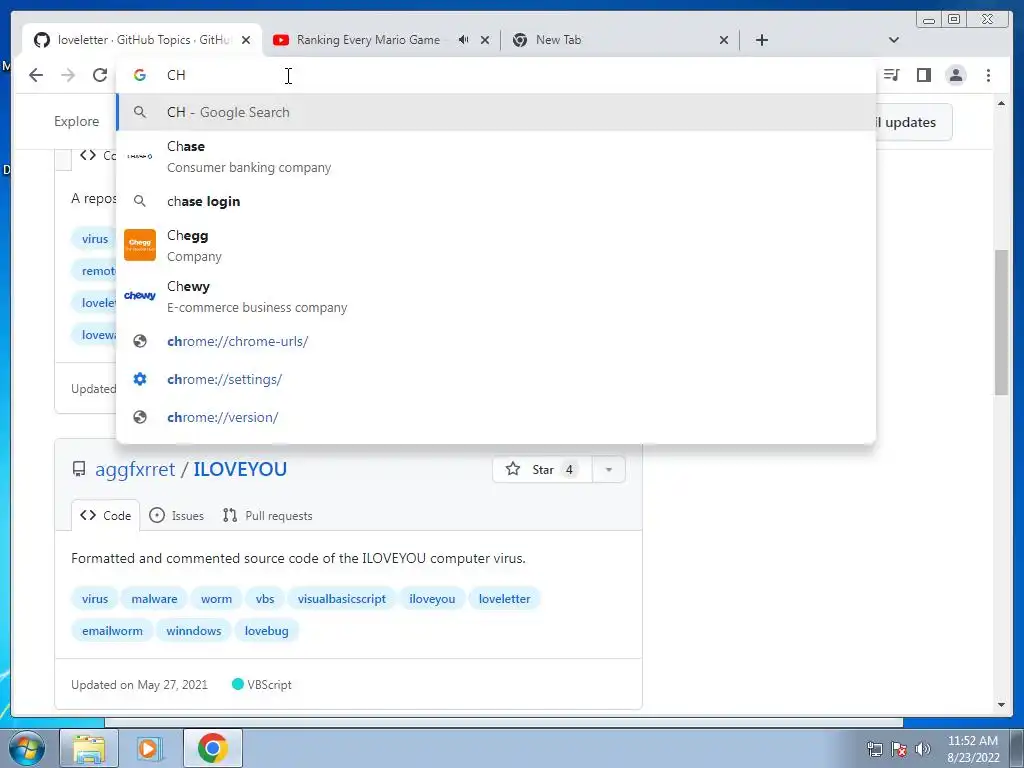Image resolution: width=1024 pixels, height=768 pixels.
Task: Expand the tab search chevron
Action: point(894,40)
